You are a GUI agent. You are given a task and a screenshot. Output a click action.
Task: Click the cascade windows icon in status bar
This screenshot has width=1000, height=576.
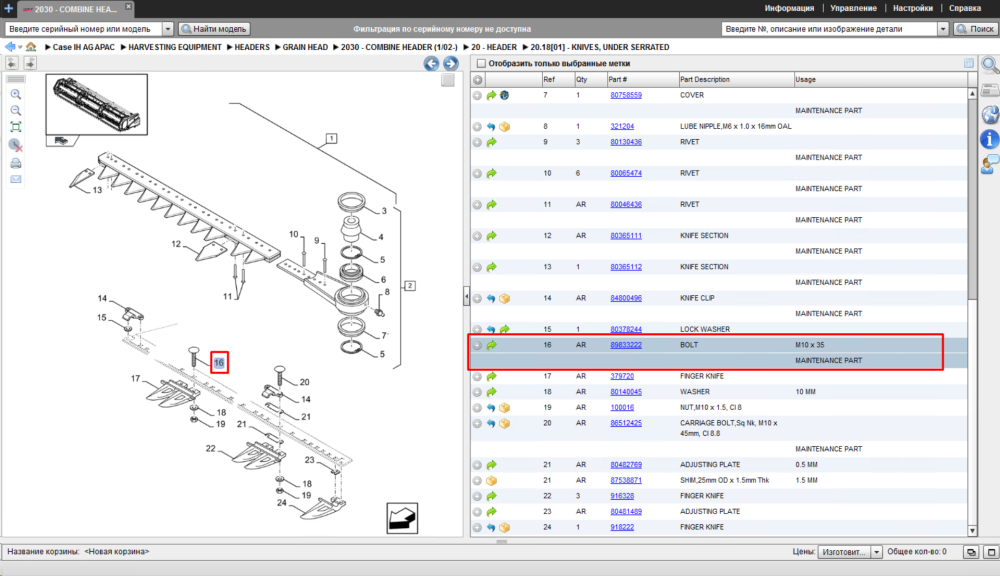point(971,552)
